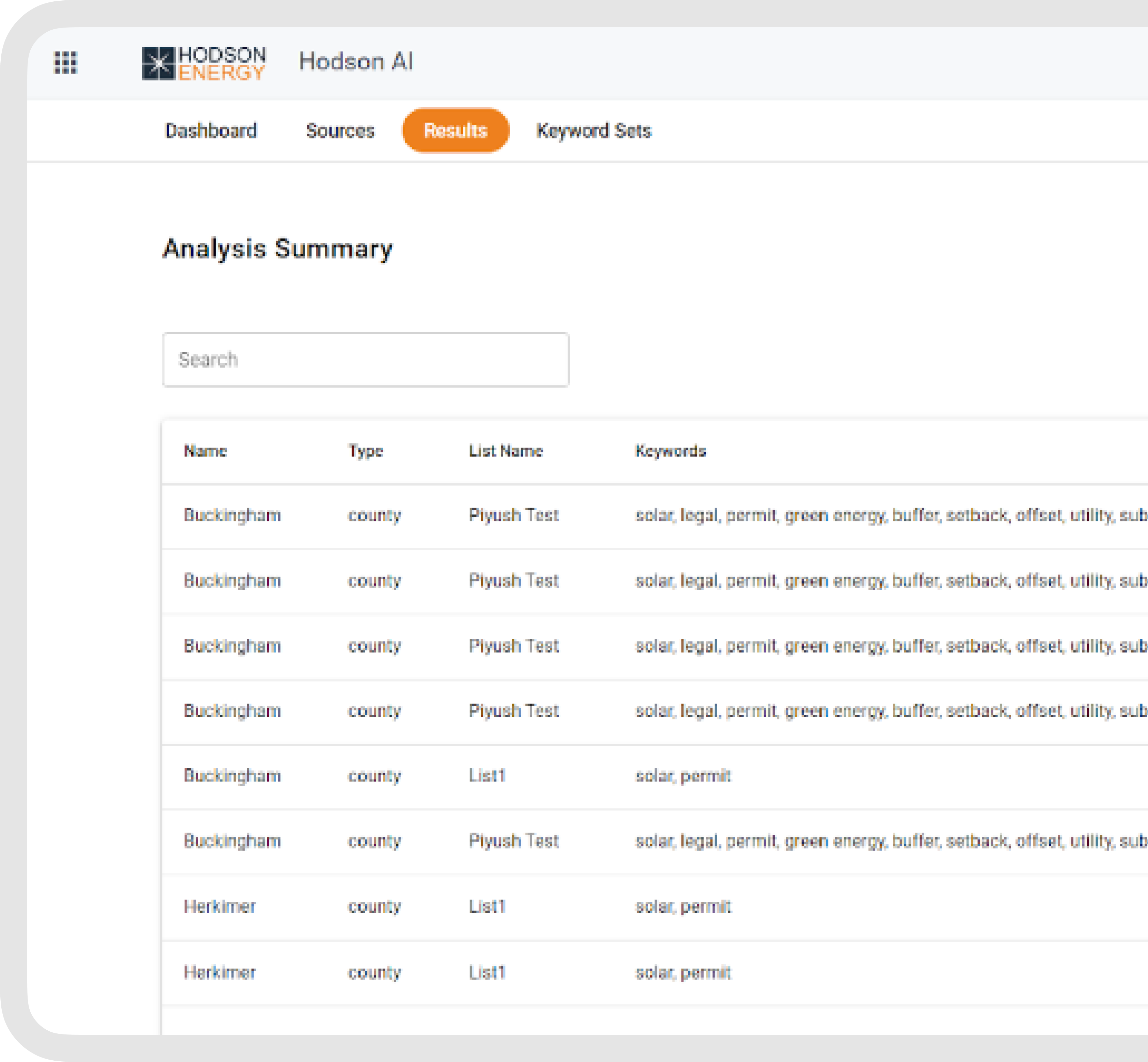Sort table by the Name column header
Screen dimensions: 1148x1062
205,451
